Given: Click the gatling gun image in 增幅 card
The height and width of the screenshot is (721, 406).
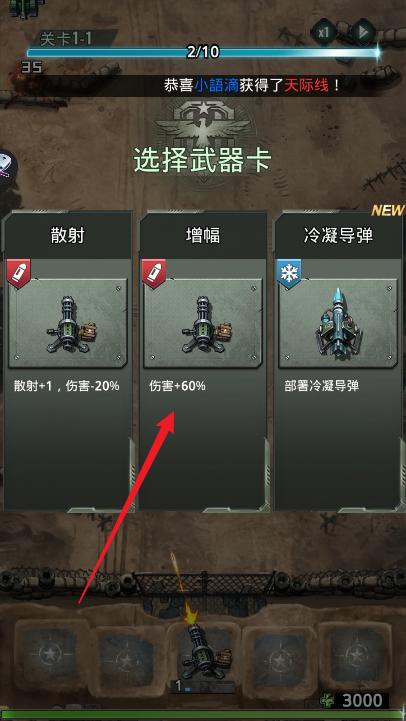Looking at the screenshot, I should pyautogui.click(x=203, y=323).
